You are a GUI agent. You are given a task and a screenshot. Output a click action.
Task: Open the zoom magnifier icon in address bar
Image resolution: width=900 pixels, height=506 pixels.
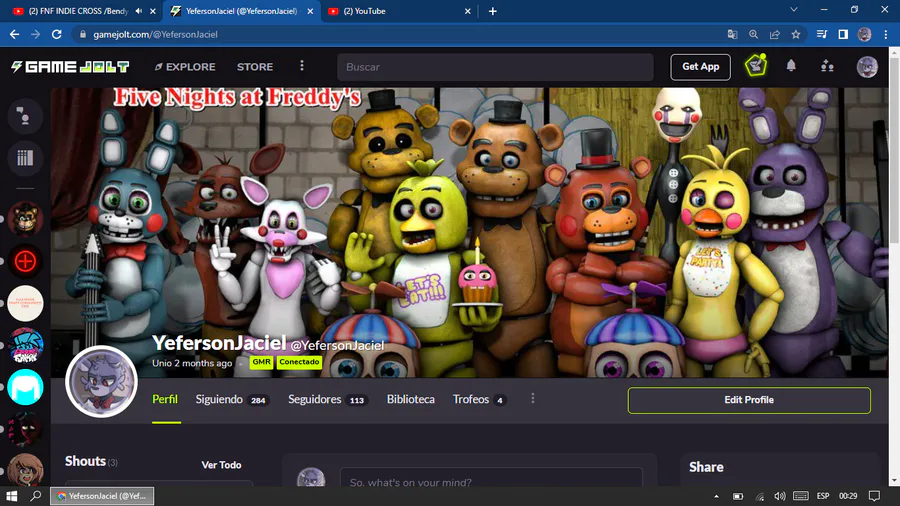754,34
